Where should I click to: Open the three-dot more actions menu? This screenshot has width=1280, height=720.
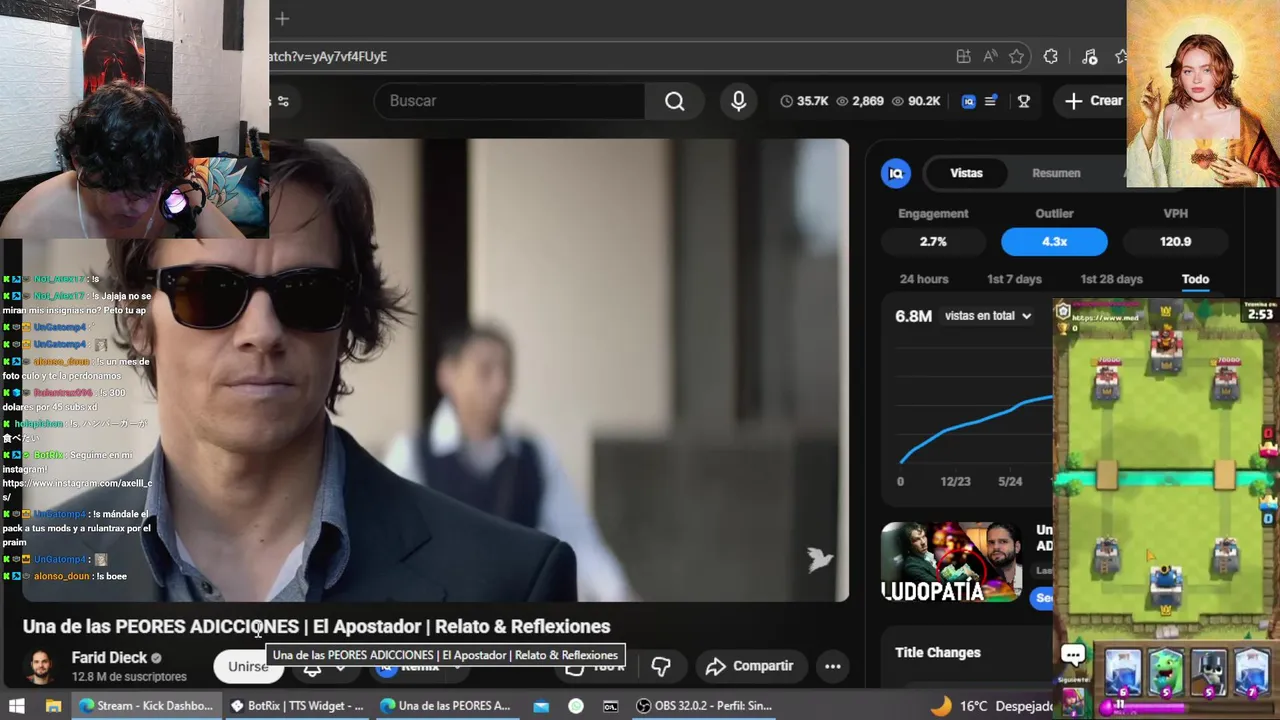click(832, 666)
